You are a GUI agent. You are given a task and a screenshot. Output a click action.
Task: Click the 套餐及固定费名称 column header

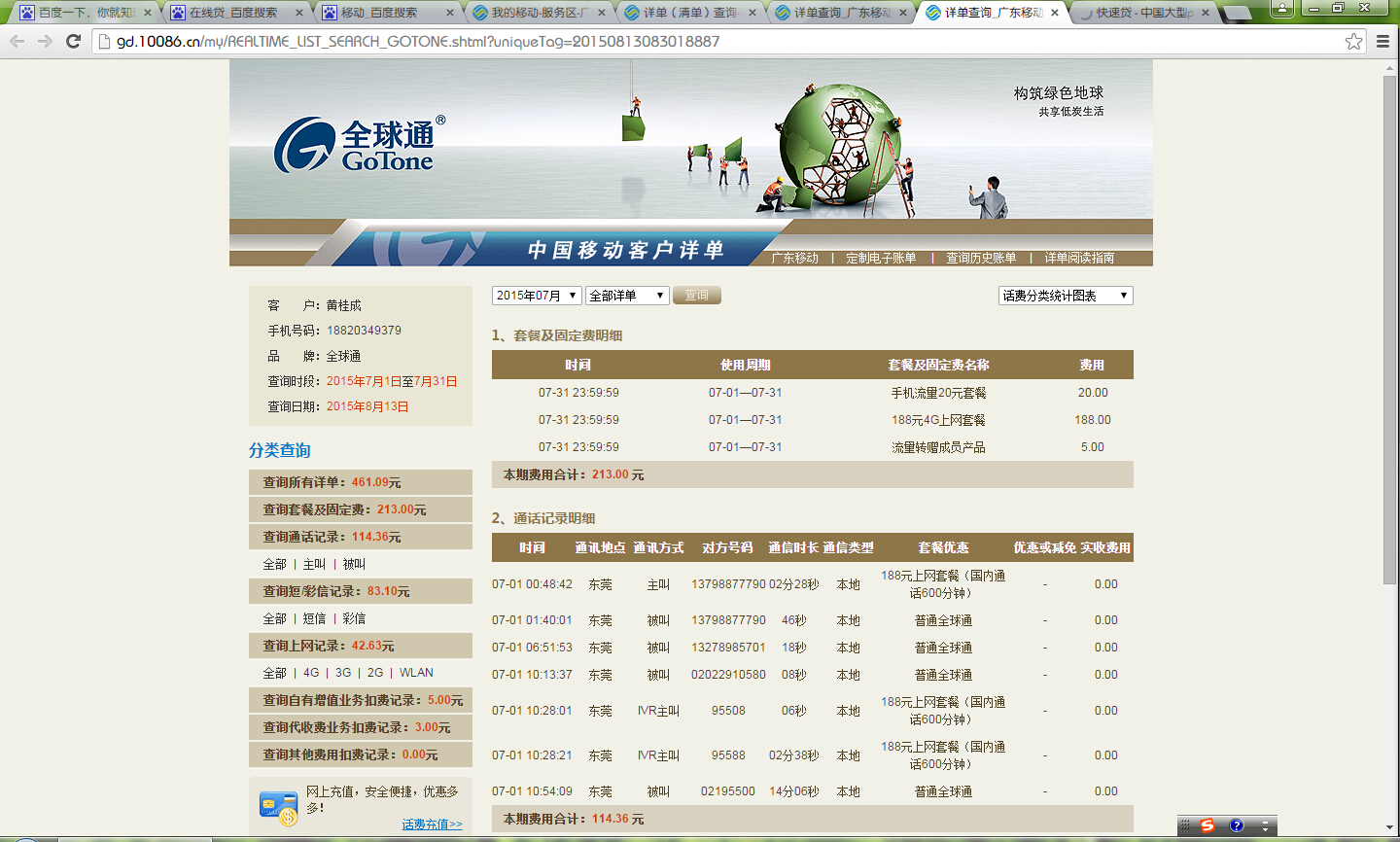938,365
